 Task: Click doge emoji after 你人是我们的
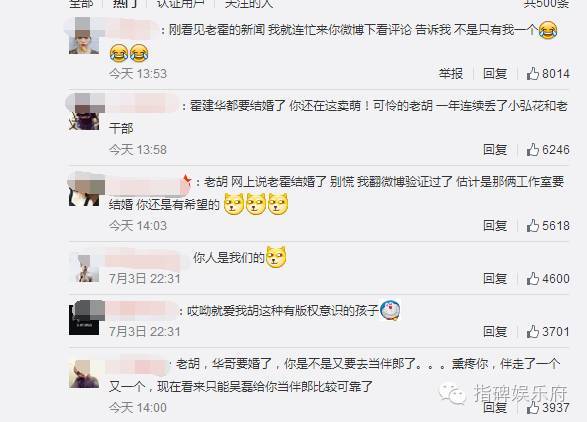[x=276, y=257]
